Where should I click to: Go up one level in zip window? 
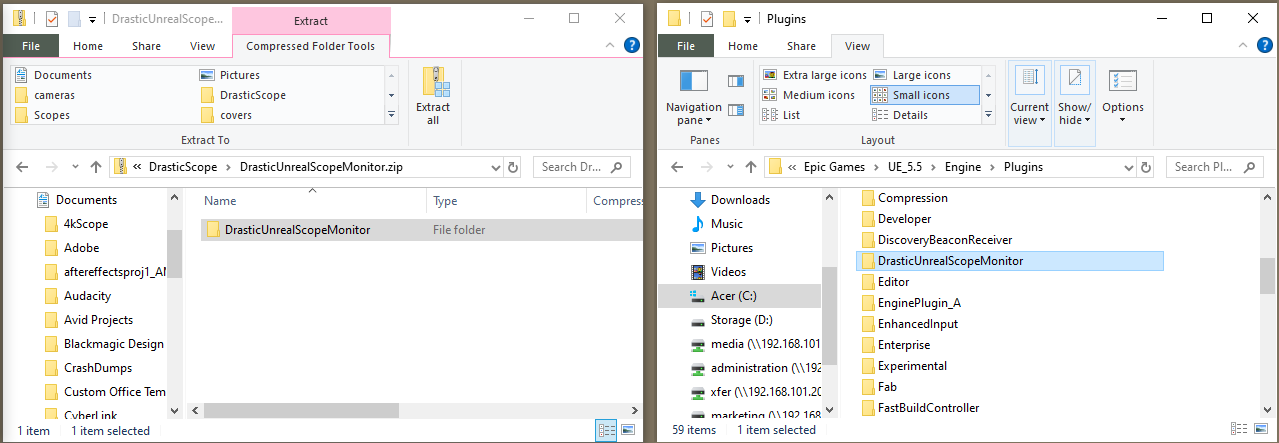click(96, 167)
